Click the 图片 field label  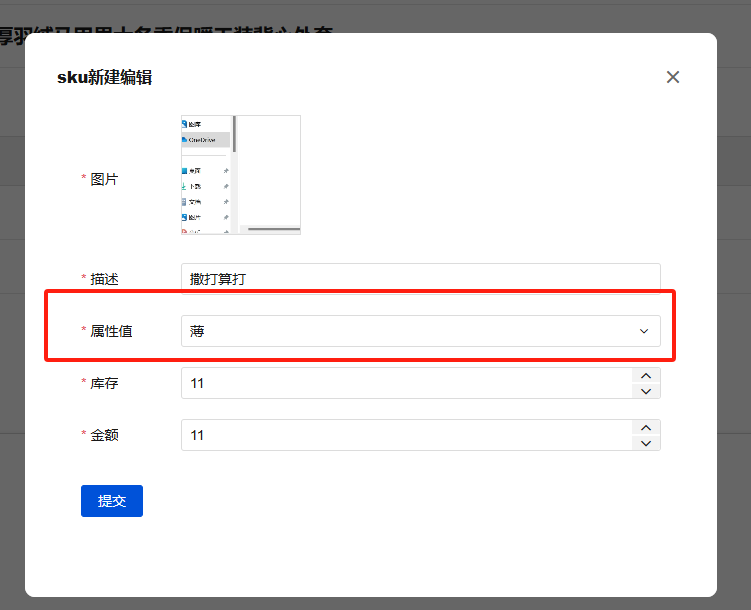[x=104, y=179]
